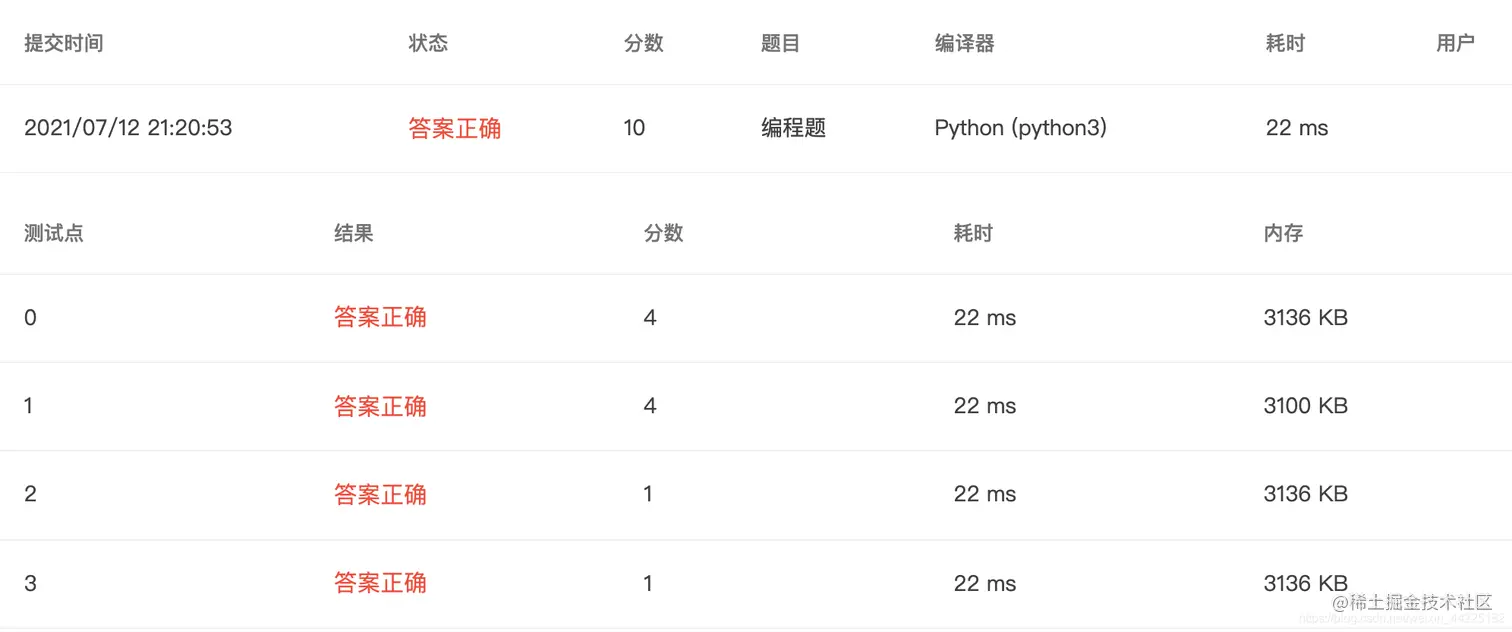Click score 1 of test point 3
This screenshot has width=1512, height=632.
coord(649,583)
